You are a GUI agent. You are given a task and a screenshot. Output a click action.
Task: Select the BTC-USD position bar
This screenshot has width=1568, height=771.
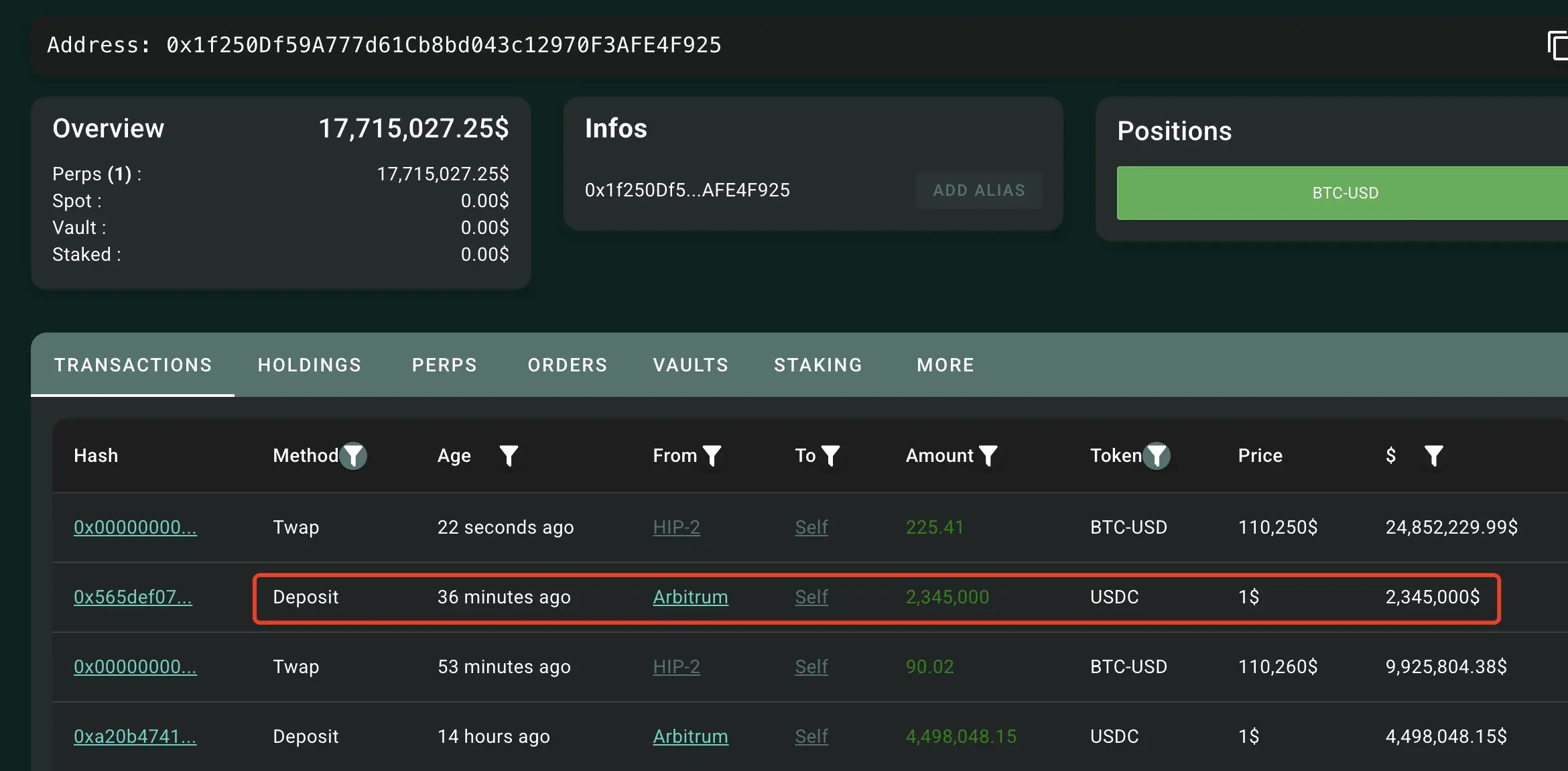1342,193
